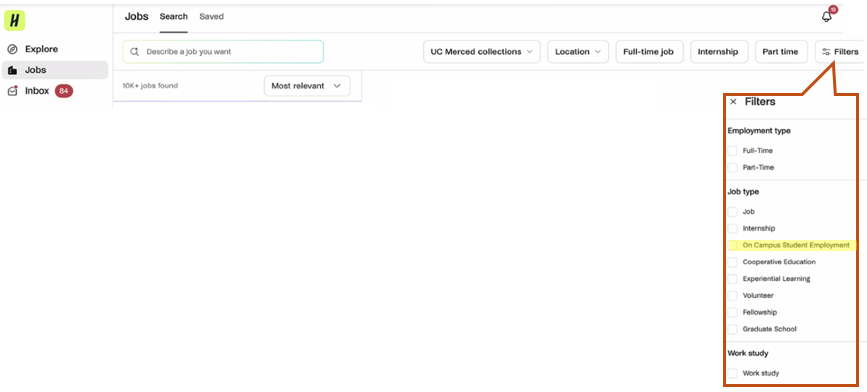Open Jobs in the sidebar
This screenshot has height=392, width=867.
coord(55,70)
